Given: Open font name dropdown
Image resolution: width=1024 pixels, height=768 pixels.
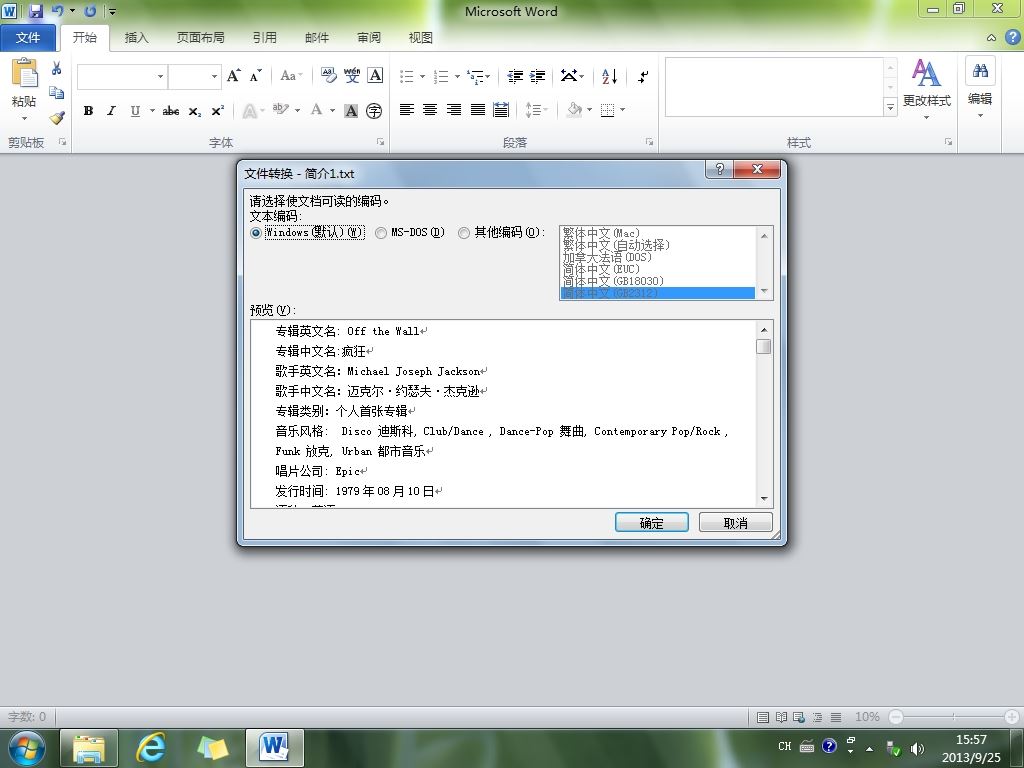Looking at the screenshot, I should click(160, 76).
